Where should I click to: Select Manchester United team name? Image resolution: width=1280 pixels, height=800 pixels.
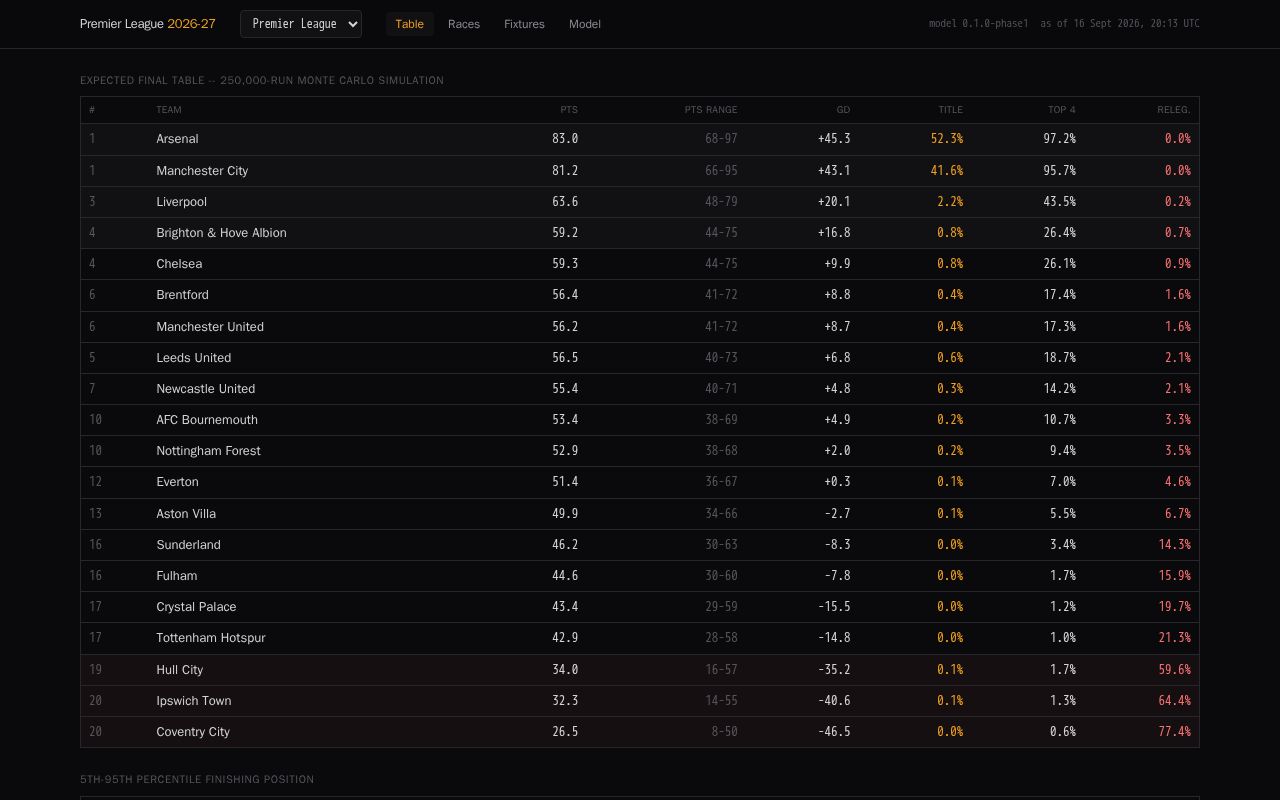point(210,327)
